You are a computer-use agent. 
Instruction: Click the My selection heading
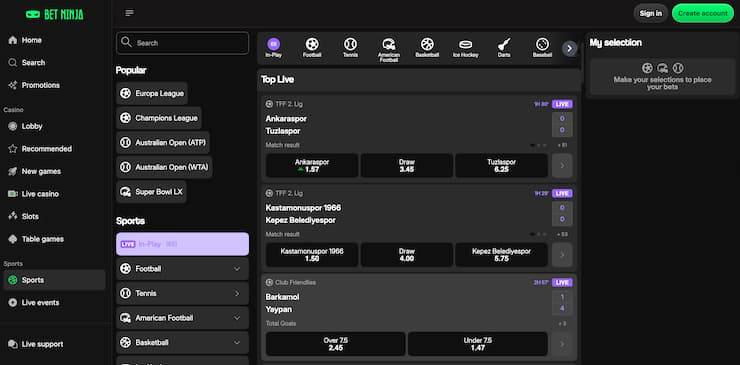[616, 42]
